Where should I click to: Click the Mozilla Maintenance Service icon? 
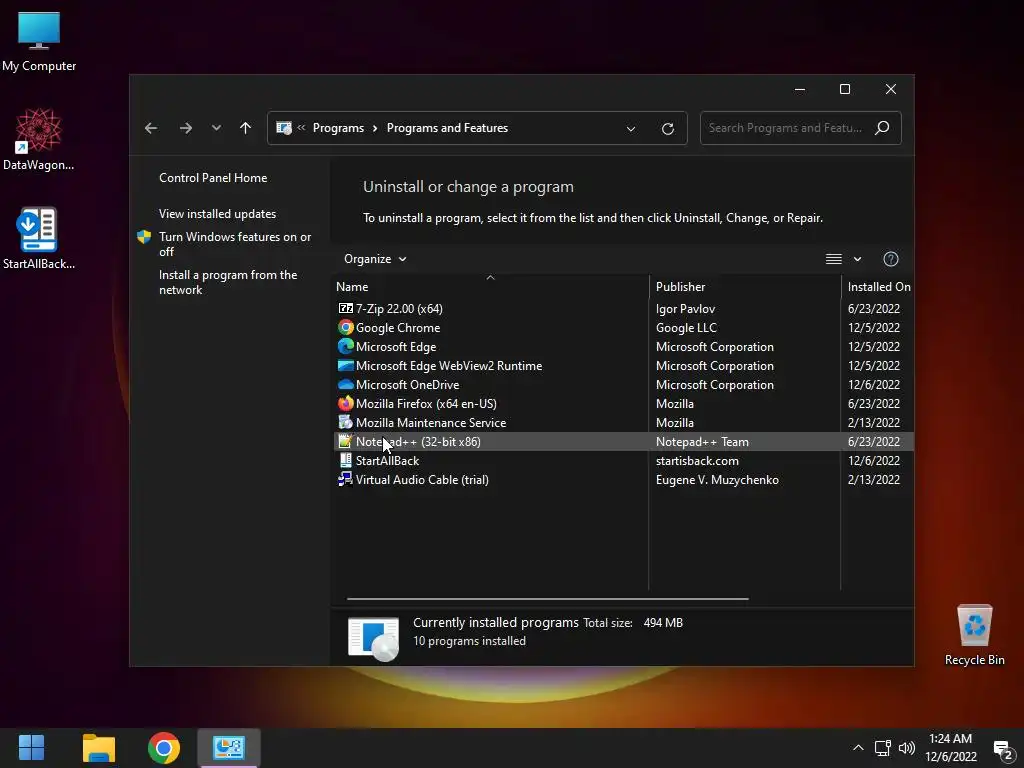point(345,423)
